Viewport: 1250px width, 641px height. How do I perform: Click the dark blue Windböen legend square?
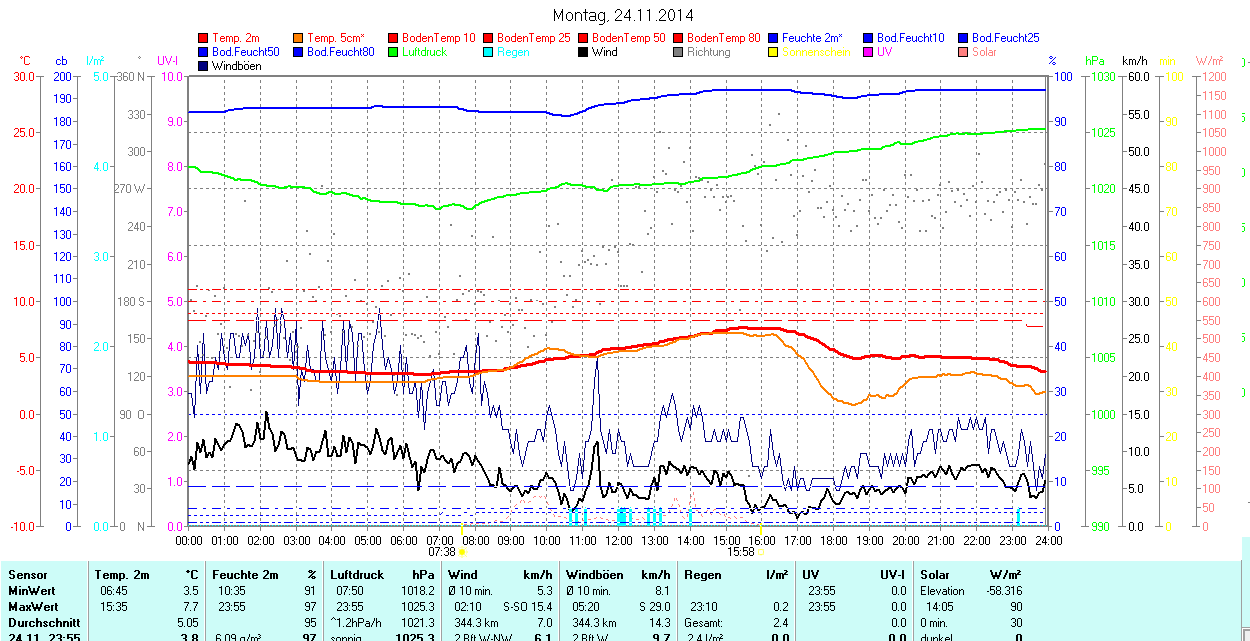[x=204, y=66]
